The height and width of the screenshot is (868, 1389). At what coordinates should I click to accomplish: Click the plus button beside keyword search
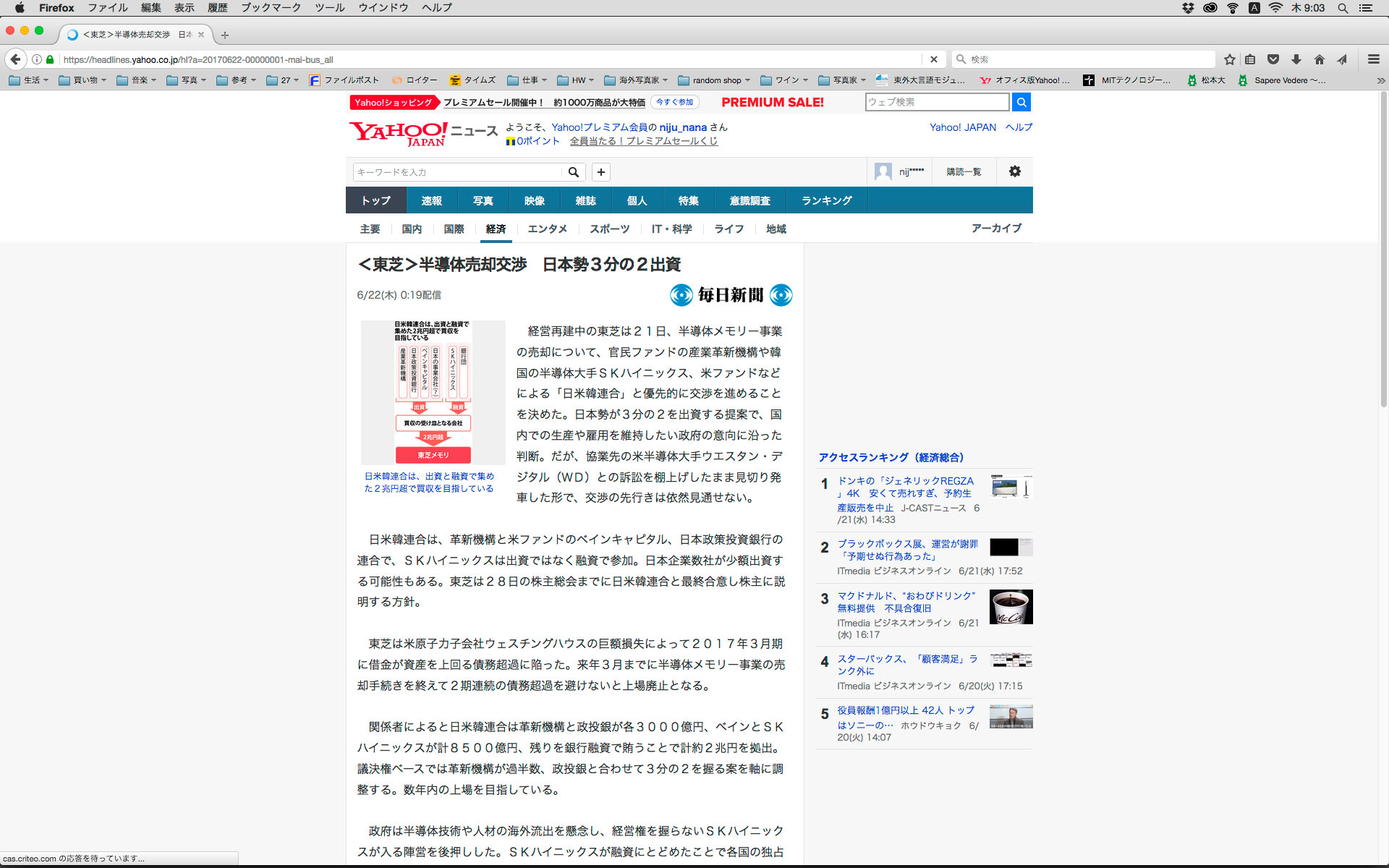600,172
